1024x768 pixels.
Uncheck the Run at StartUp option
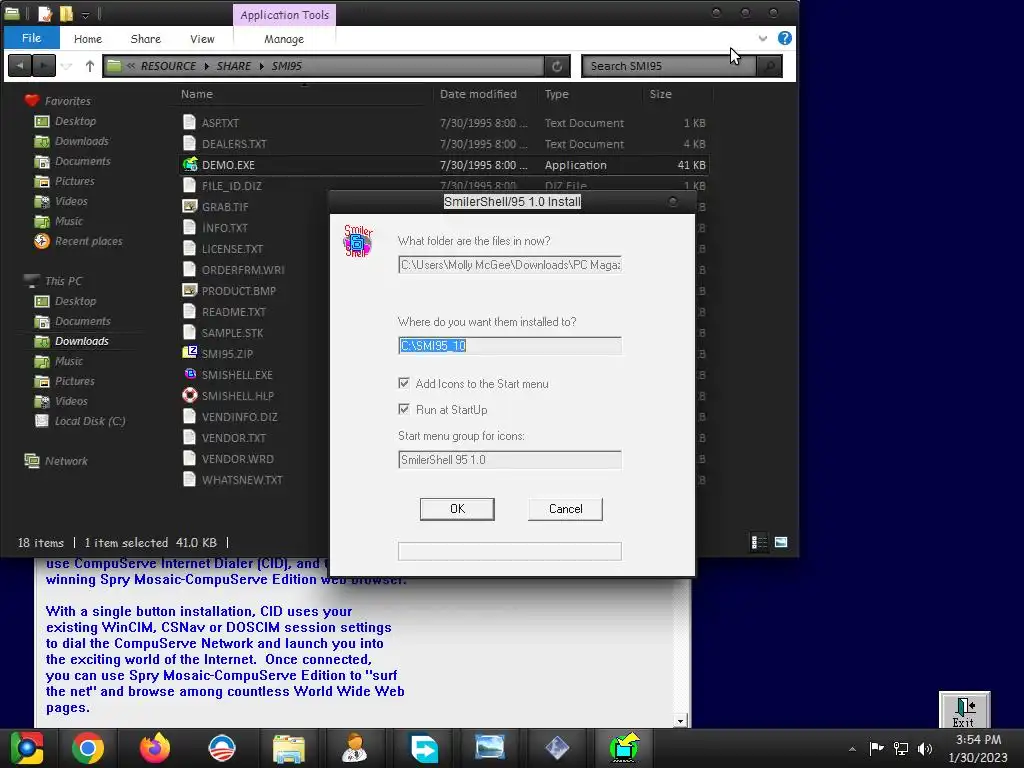(404, 409)
